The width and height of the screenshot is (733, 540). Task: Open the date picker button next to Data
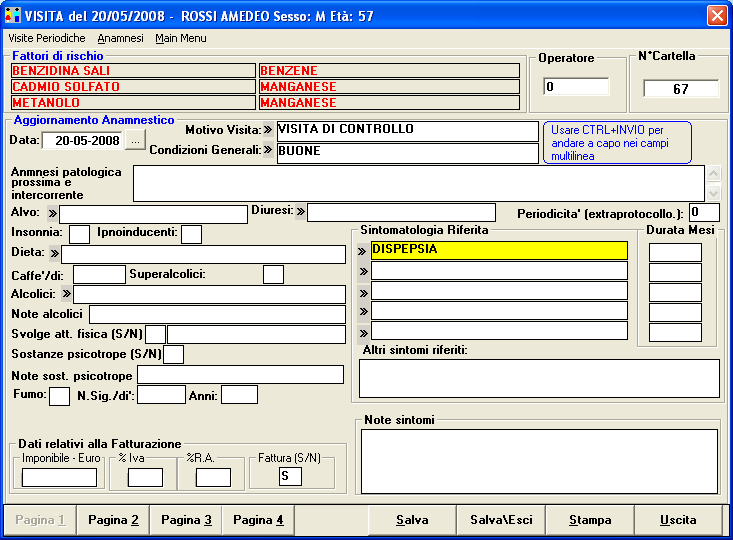135,140
